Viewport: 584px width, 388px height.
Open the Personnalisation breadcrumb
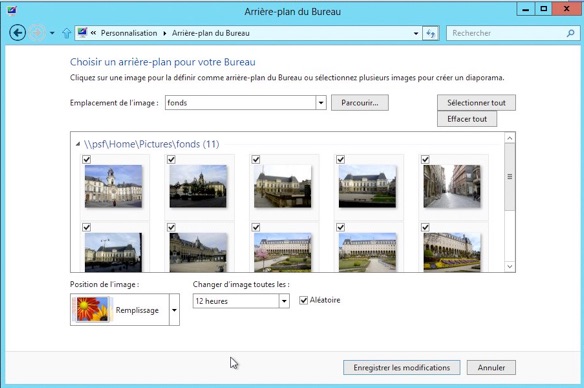click(129, 33)
